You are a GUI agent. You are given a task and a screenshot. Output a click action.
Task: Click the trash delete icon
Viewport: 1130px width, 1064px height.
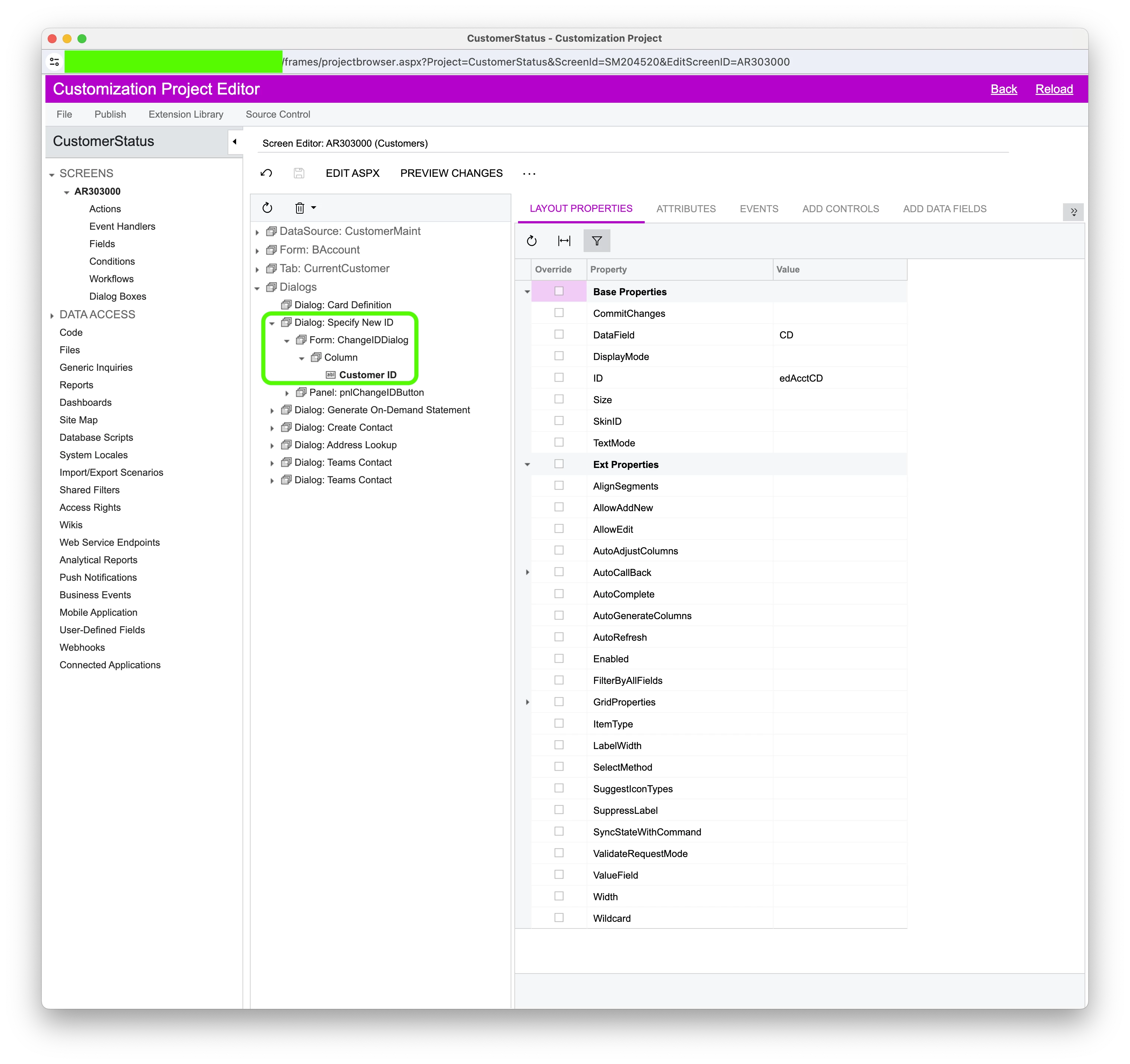[x=299, y=208]
